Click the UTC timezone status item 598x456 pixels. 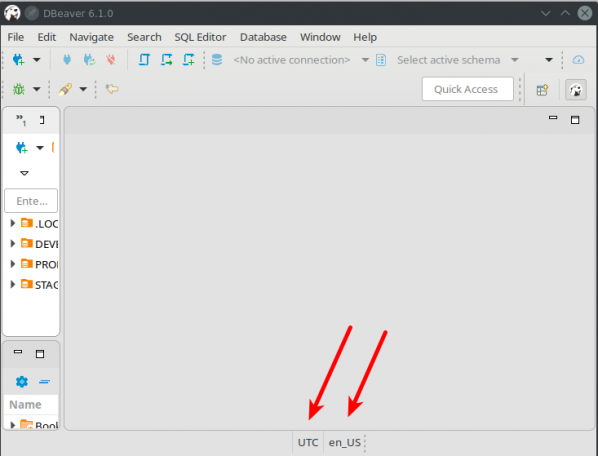coord(308,442)
